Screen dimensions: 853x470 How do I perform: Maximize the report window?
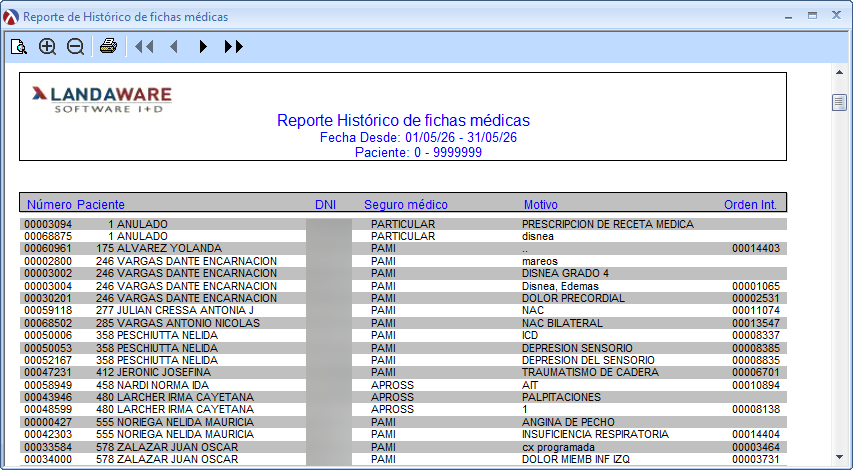[x=812, y=16]
